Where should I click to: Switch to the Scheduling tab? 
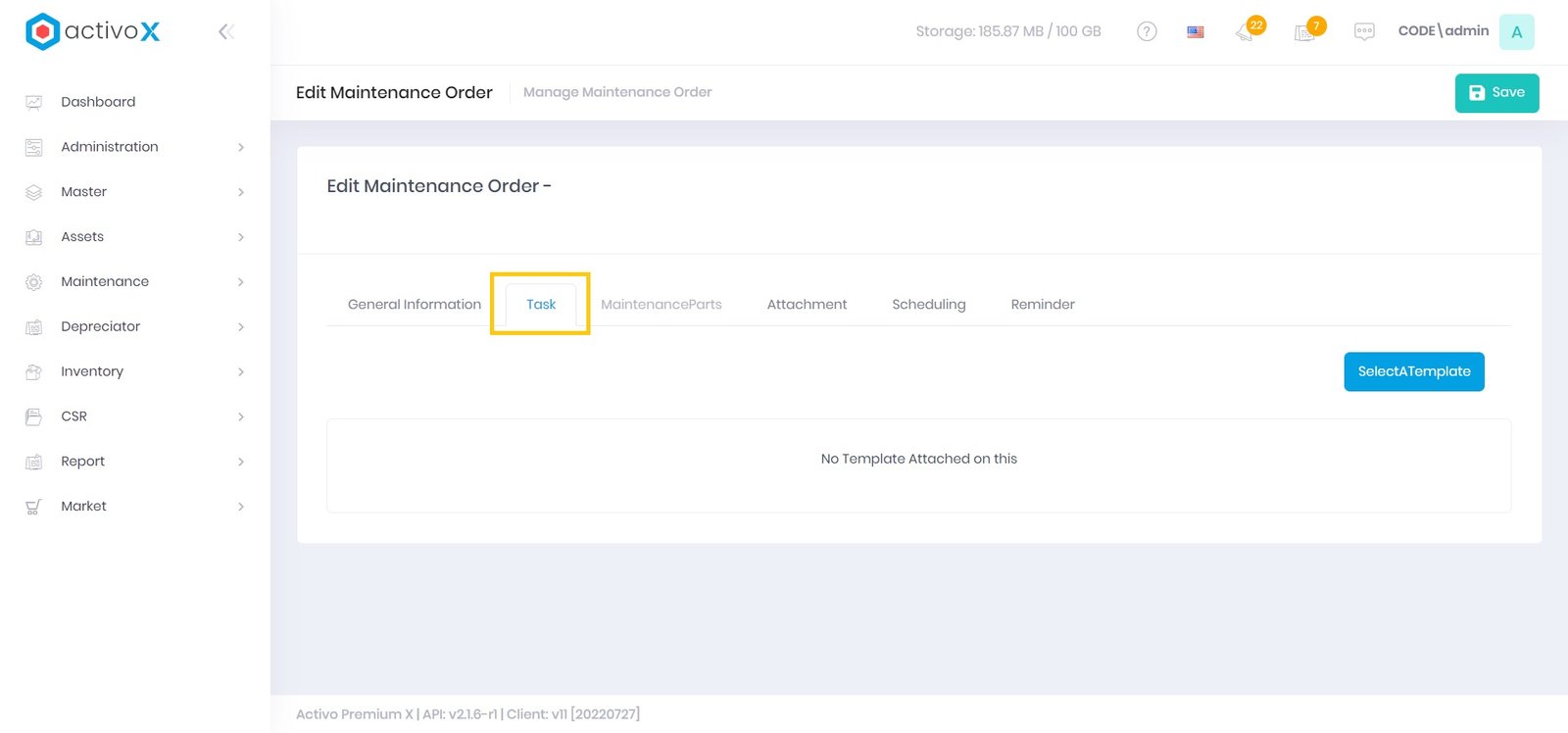pyautogui.click(x=928, y=305)
